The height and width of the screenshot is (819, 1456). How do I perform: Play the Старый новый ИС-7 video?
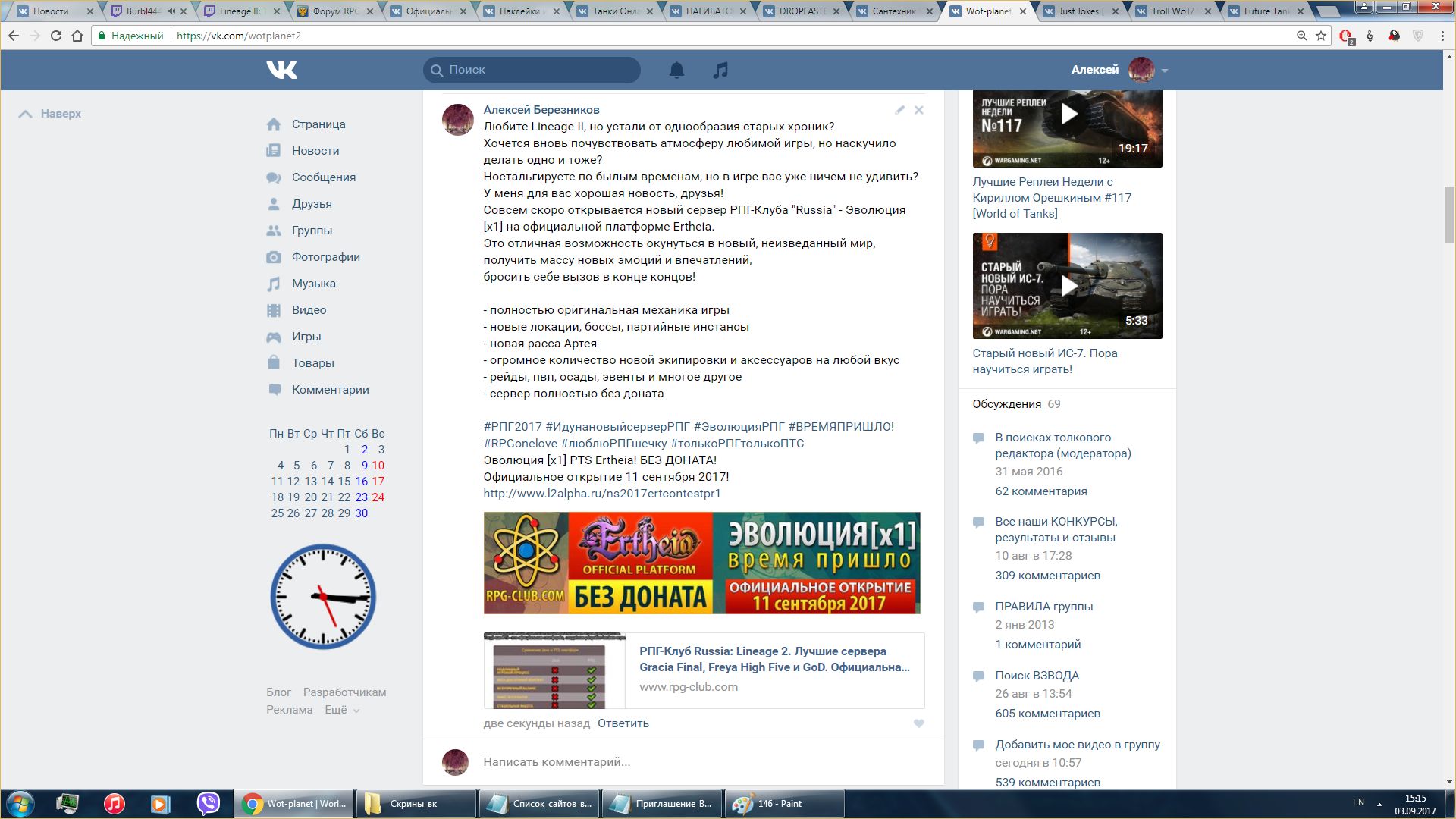pyautogui.click(x=1068, y=286)
